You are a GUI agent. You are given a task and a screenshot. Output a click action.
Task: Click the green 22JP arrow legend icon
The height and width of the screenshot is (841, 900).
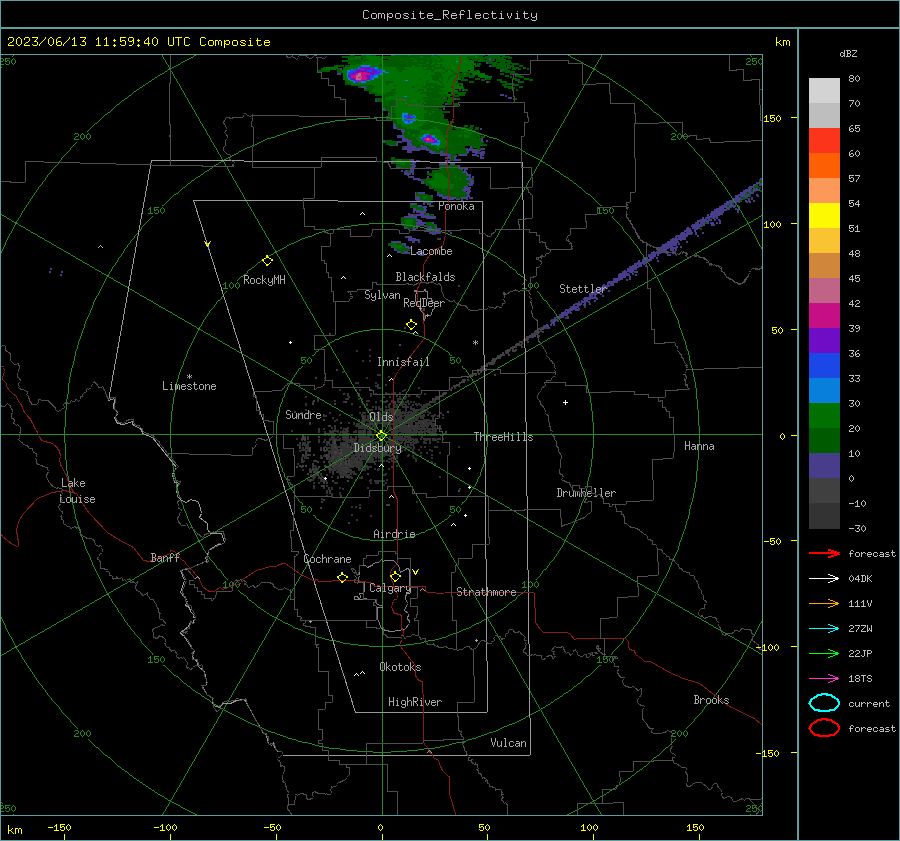(824, 653)
